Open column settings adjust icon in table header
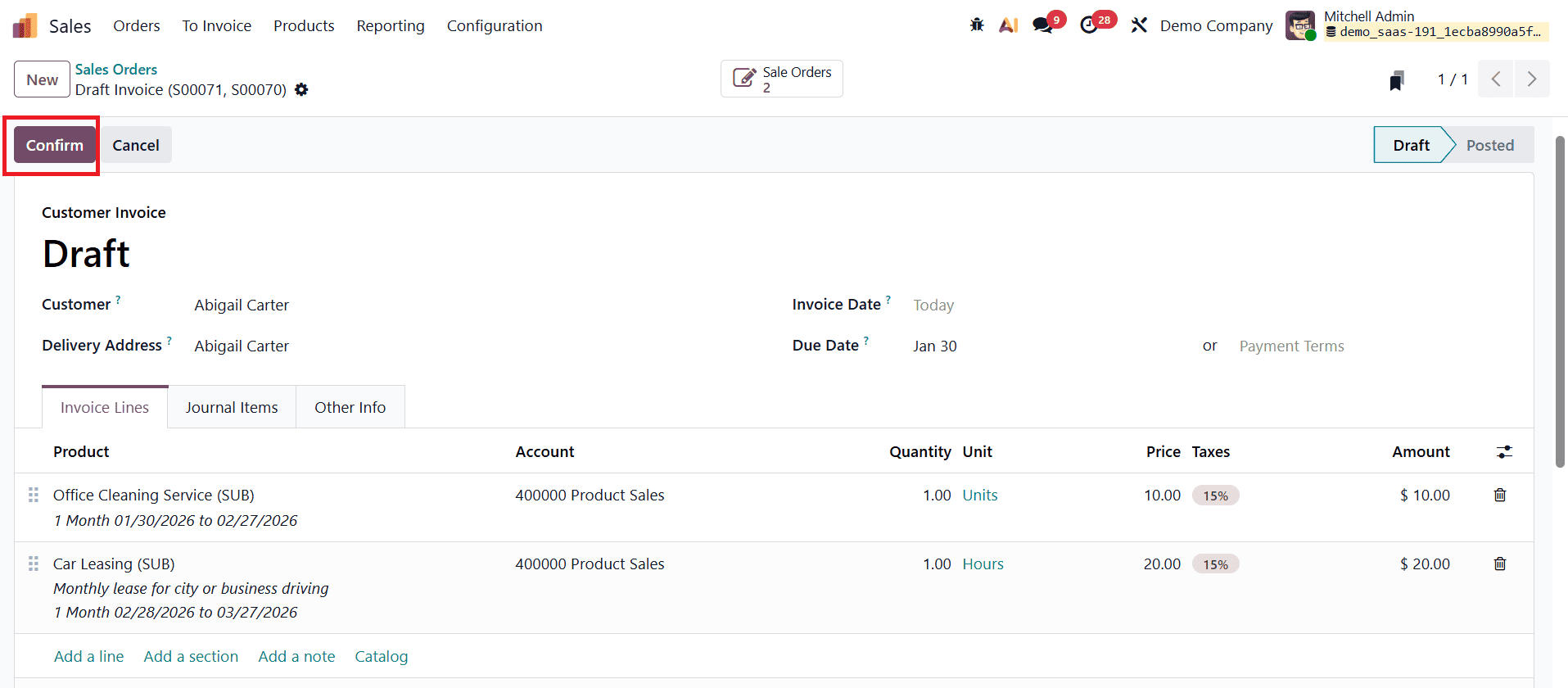Image resolution: width=1568 pixels, height=688 pixels. [x=1504, y=451]
